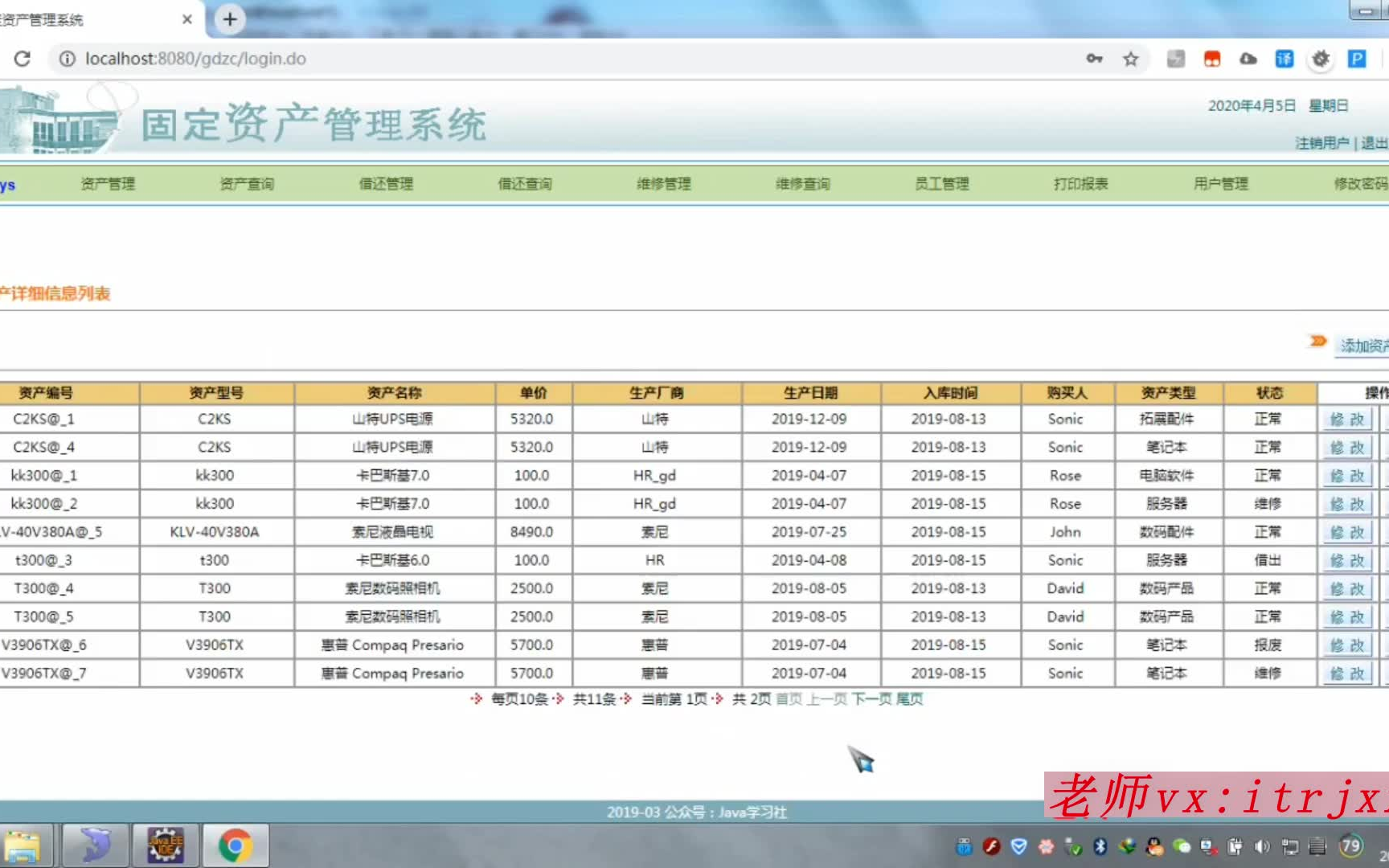Open the translate extension icon
This screenshot has height=868, width=1389.
pos(1283,59)
